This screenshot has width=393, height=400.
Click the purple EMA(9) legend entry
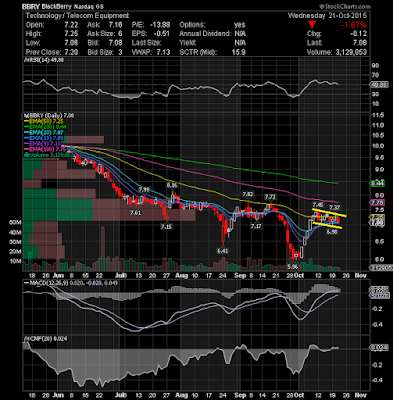click(42, 143)
